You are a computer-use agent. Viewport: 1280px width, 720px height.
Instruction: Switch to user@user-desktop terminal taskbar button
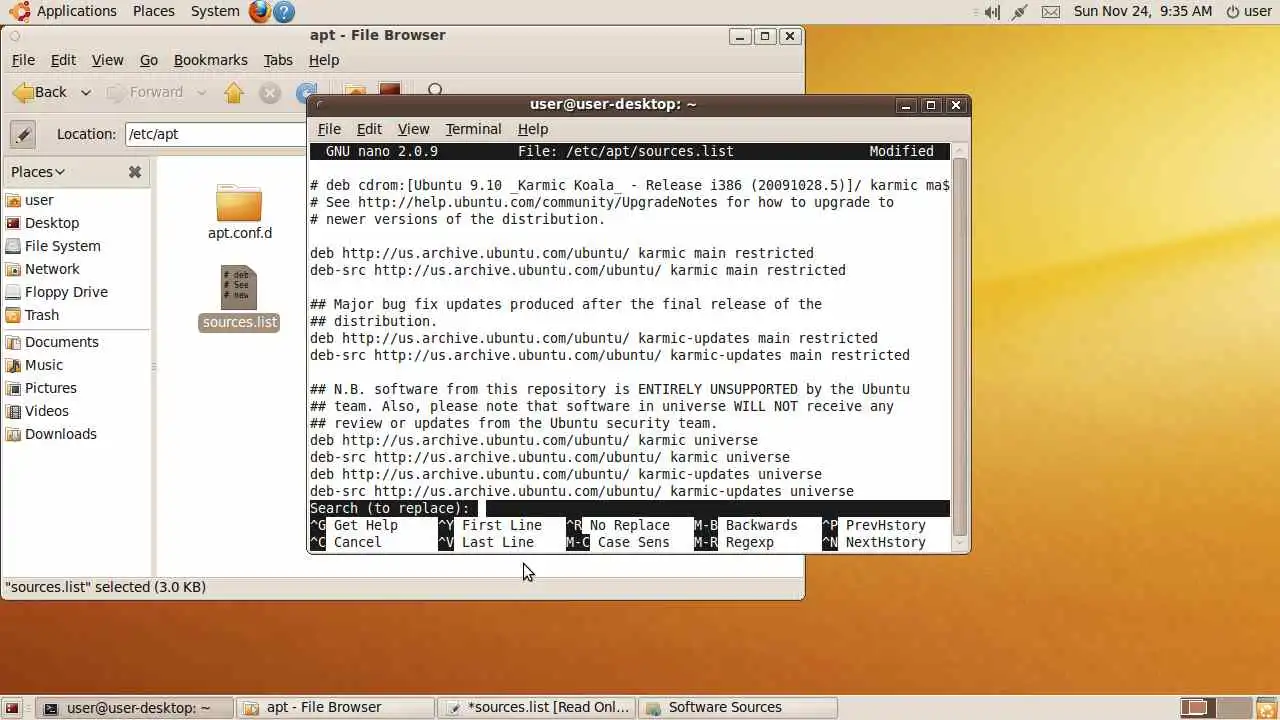pos(136,707)
